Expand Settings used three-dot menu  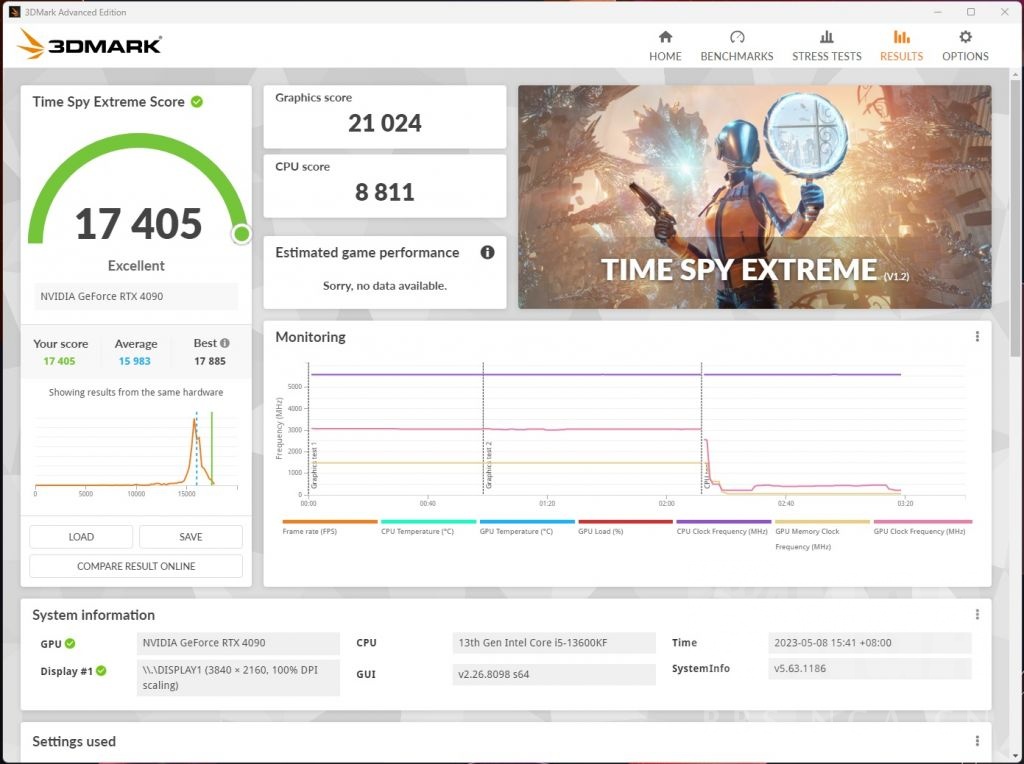(x=977, y=741)
